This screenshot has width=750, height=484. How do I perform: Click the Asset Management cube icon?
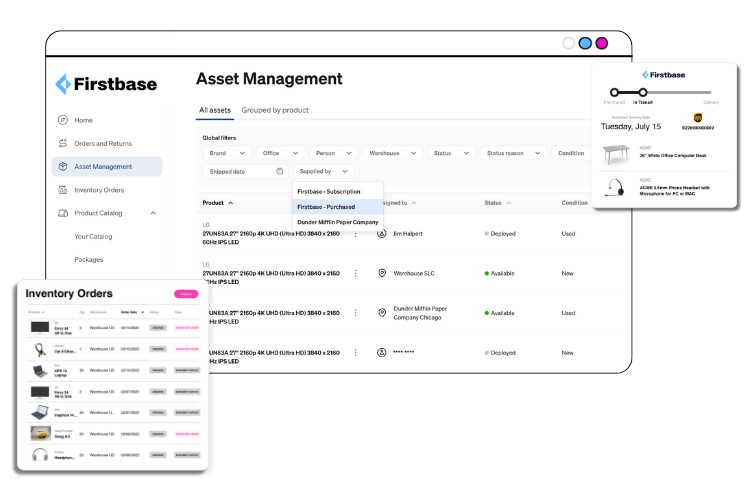[x=63, y=167]
